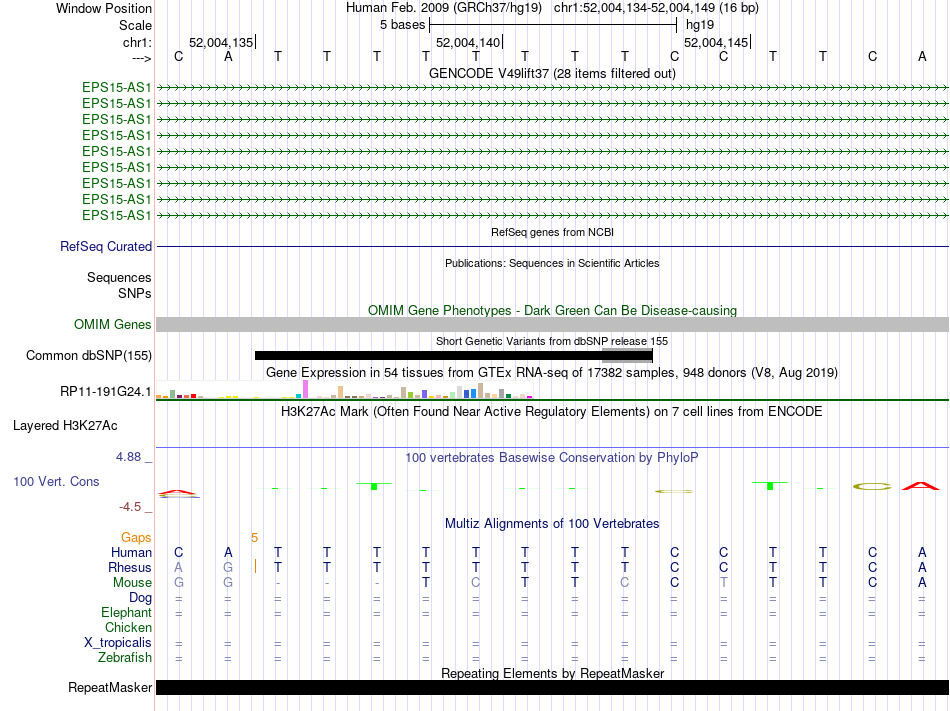The width and height of the screenshot is (950, 711).
Task: Open Publications: Sequences in Scientific Articles title
Action: click(x=552, y=263)
